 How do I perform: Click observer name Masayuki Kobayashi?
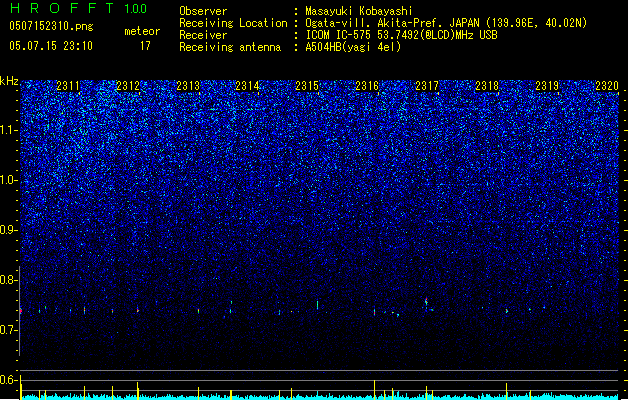[x=359, y=11]
